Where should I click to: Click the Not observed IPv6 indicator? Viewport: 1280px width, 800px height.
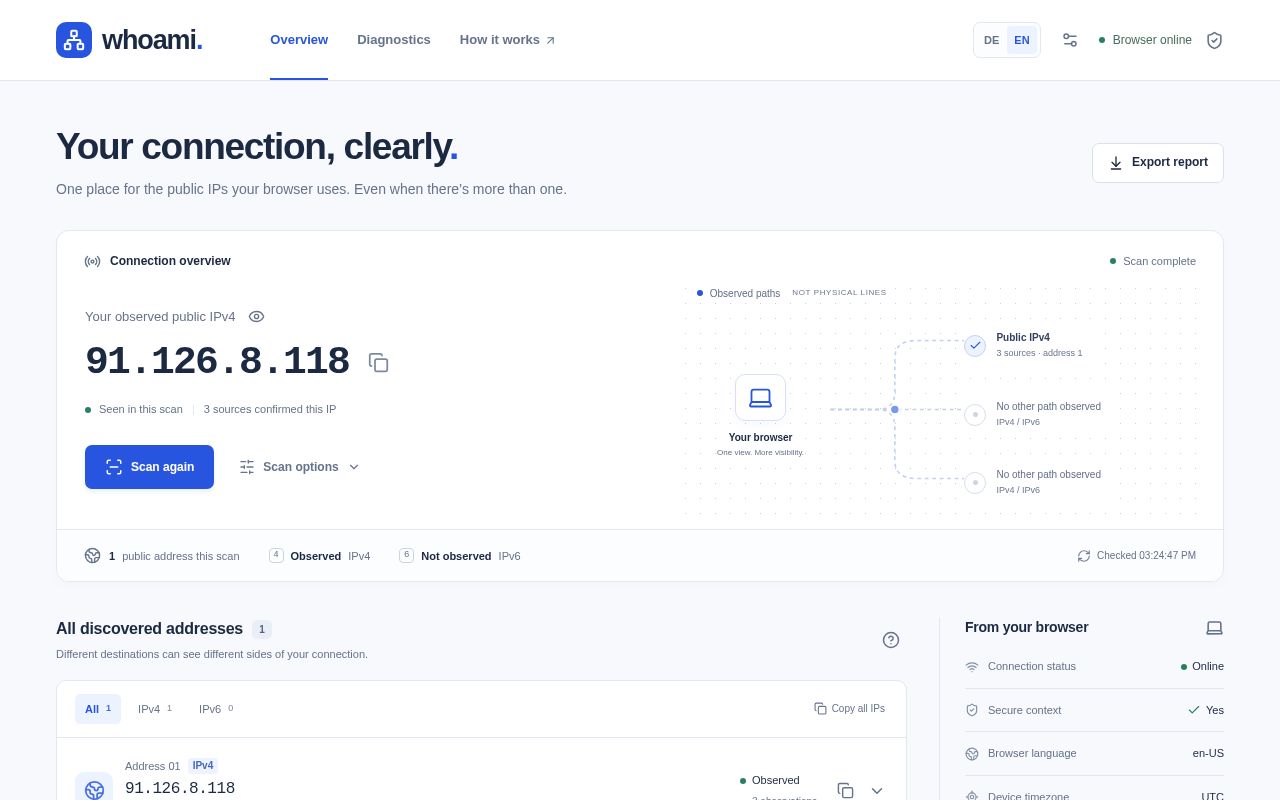point(460,556)
